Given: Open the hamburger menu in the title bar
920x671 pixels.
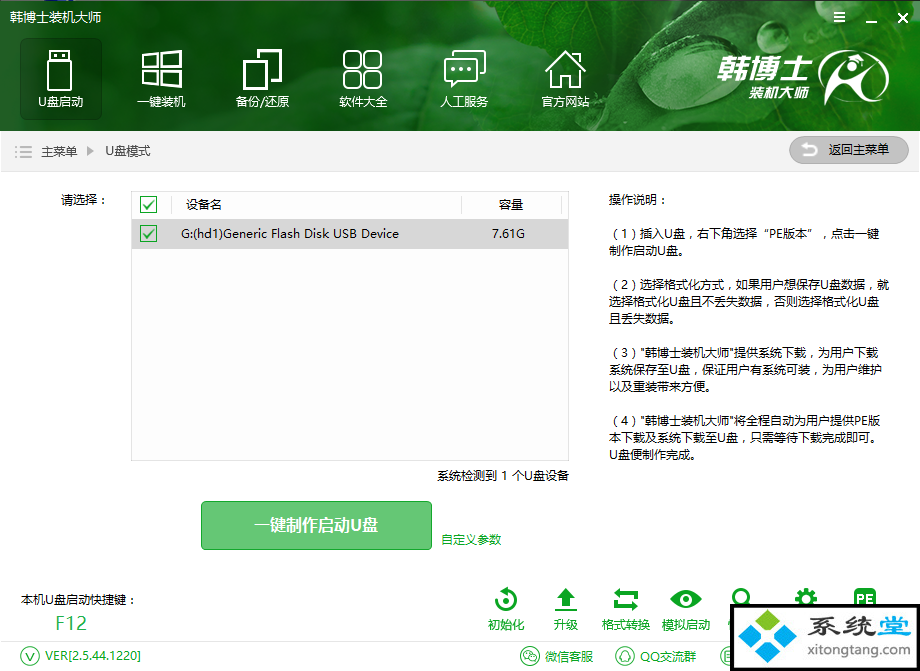Looking at the screenshot, I should point(839,17).
